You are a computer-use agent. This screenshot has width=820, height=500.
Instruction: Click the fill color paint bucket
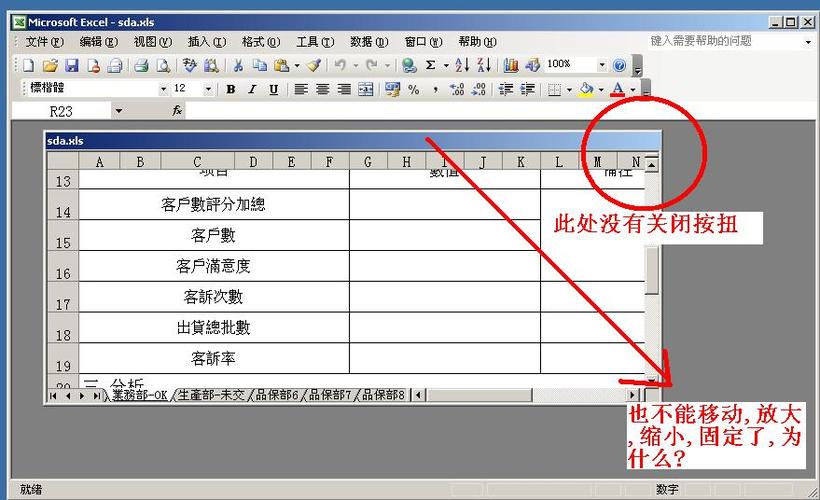click(x=587, y=89)
